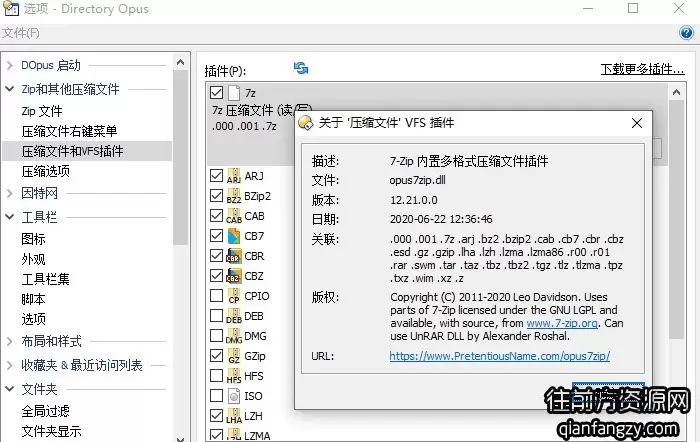Click the category tree scrollbar thumb

pos(180,157)
